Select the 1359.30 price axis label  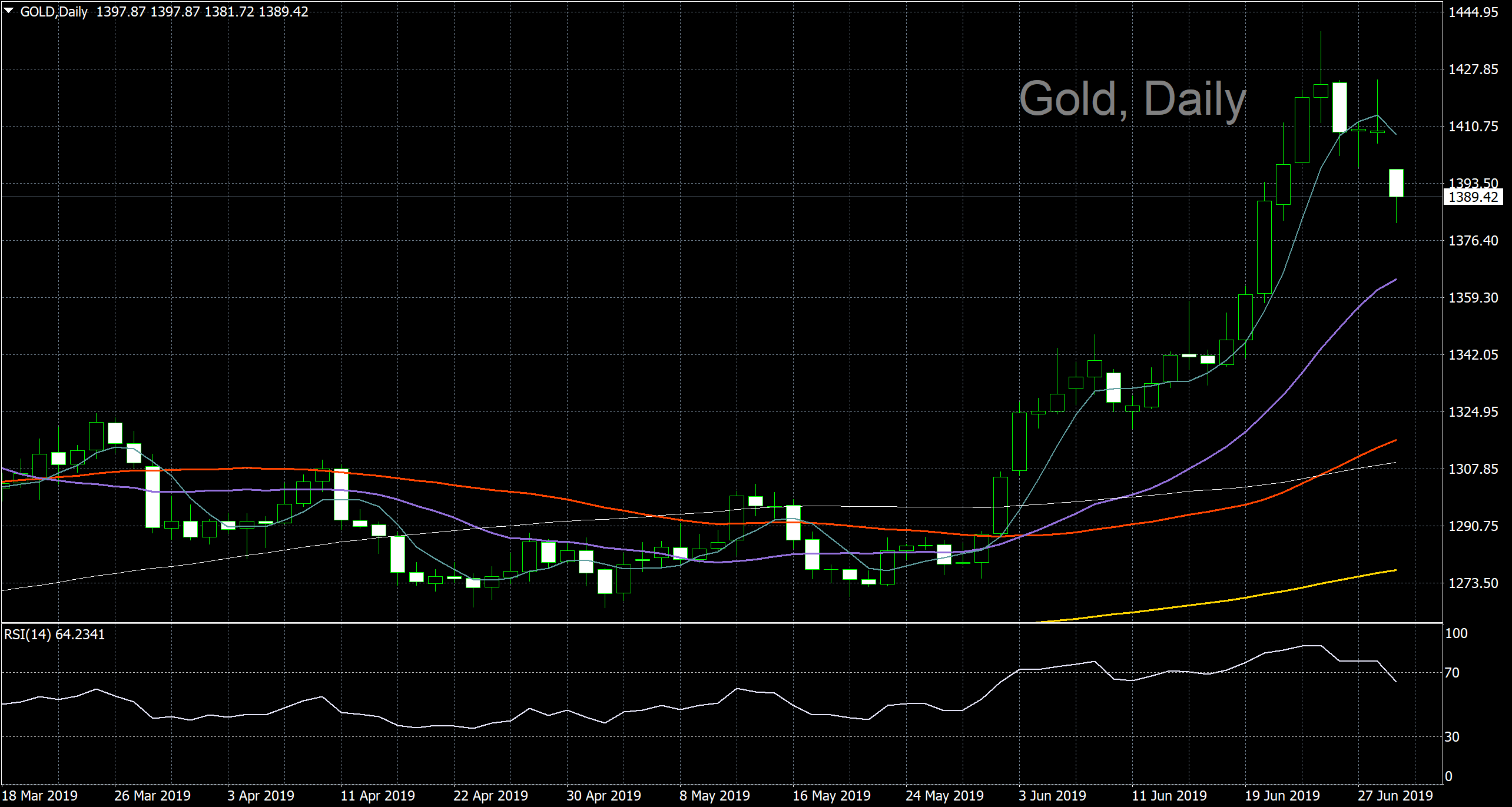(1473, 298)
